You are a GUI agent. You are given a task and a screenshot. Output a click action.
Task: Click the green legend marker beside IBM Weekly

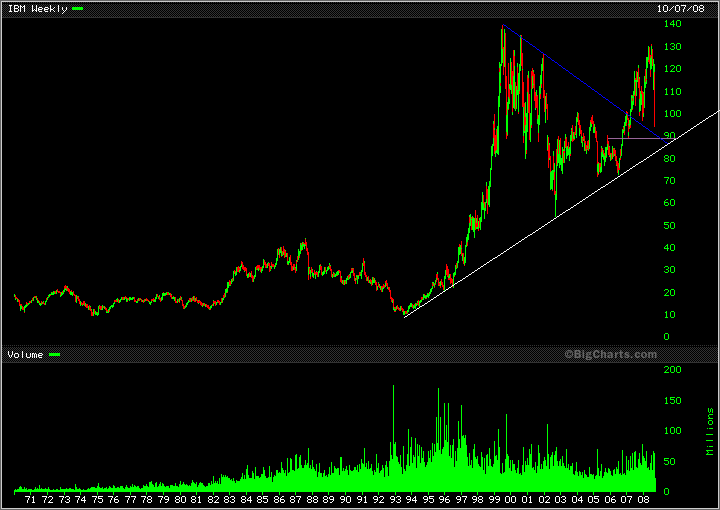coord(77,9)
